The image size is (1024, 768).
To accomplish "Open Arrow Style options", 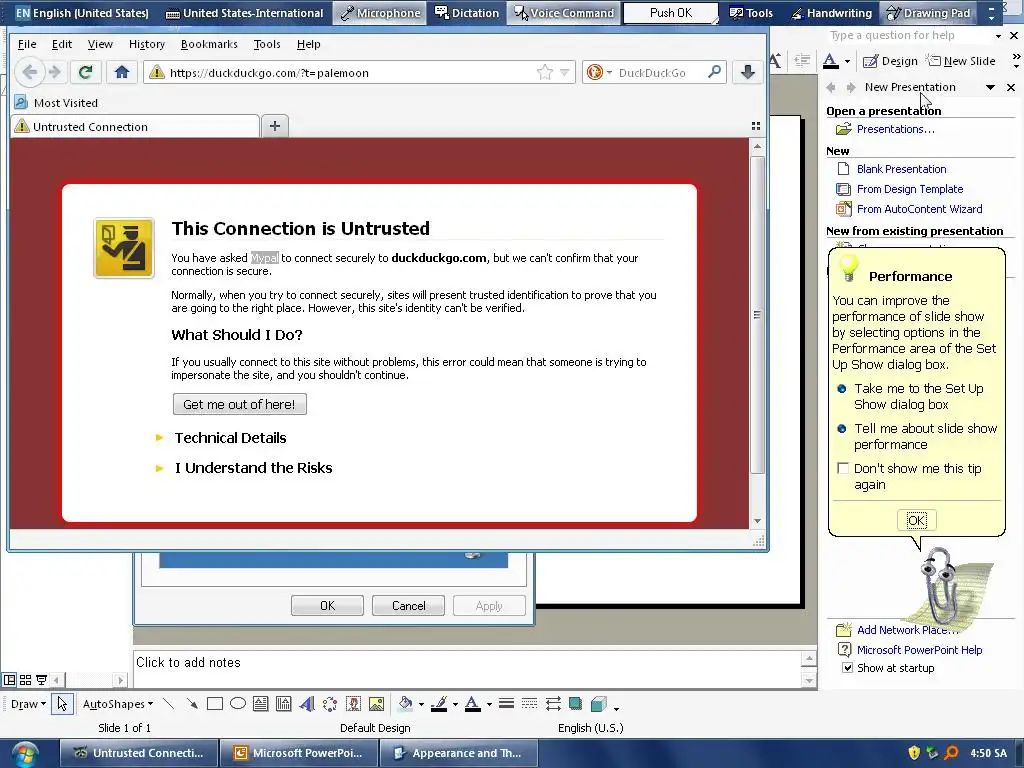I will (x=553, y=703).
